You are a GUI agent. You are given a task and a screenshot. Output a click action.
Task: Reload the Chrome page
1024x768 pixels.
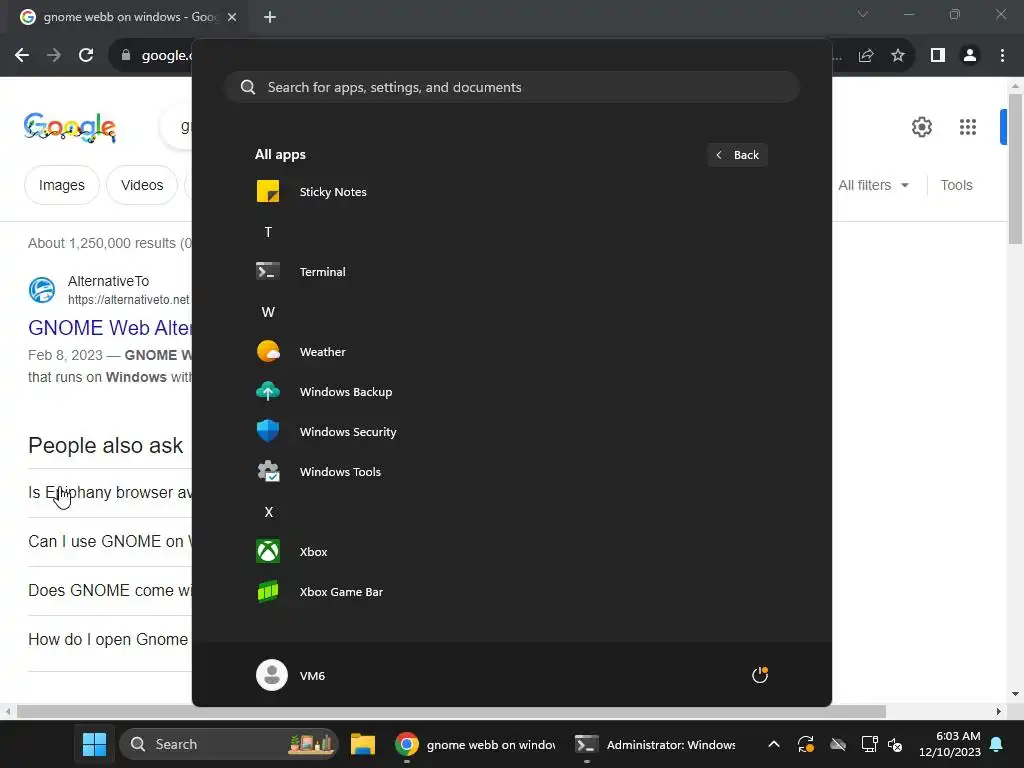pyautogui.click(x=86, y=56)
